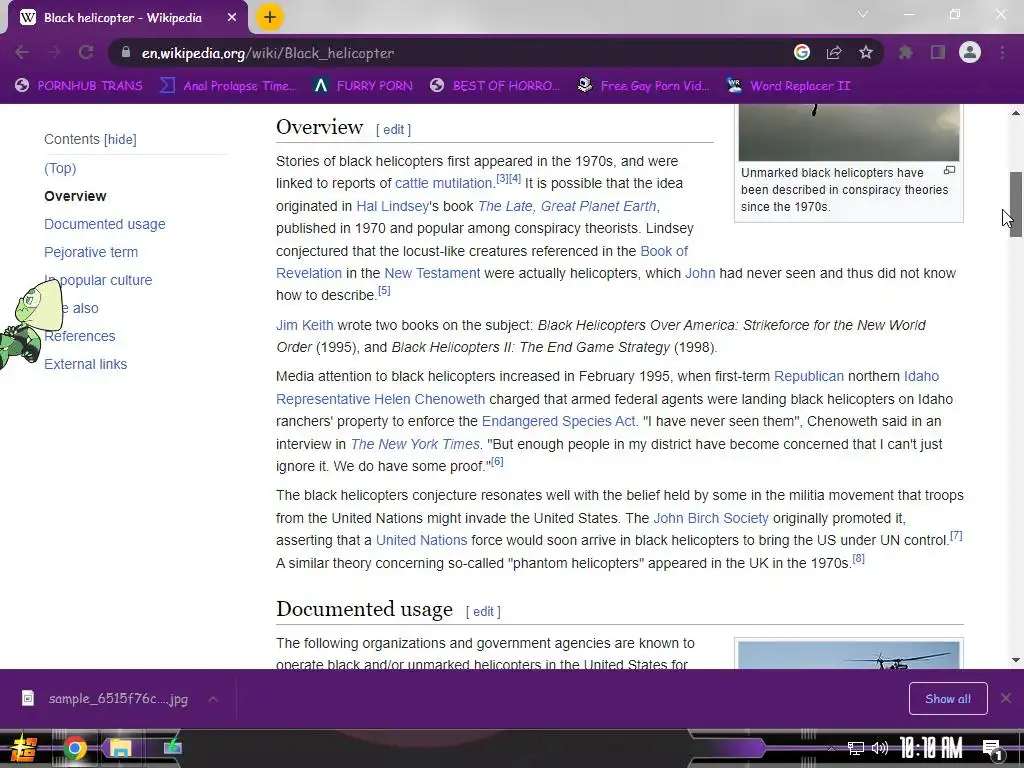Open the notification center icon

click(x=992, y=750)
